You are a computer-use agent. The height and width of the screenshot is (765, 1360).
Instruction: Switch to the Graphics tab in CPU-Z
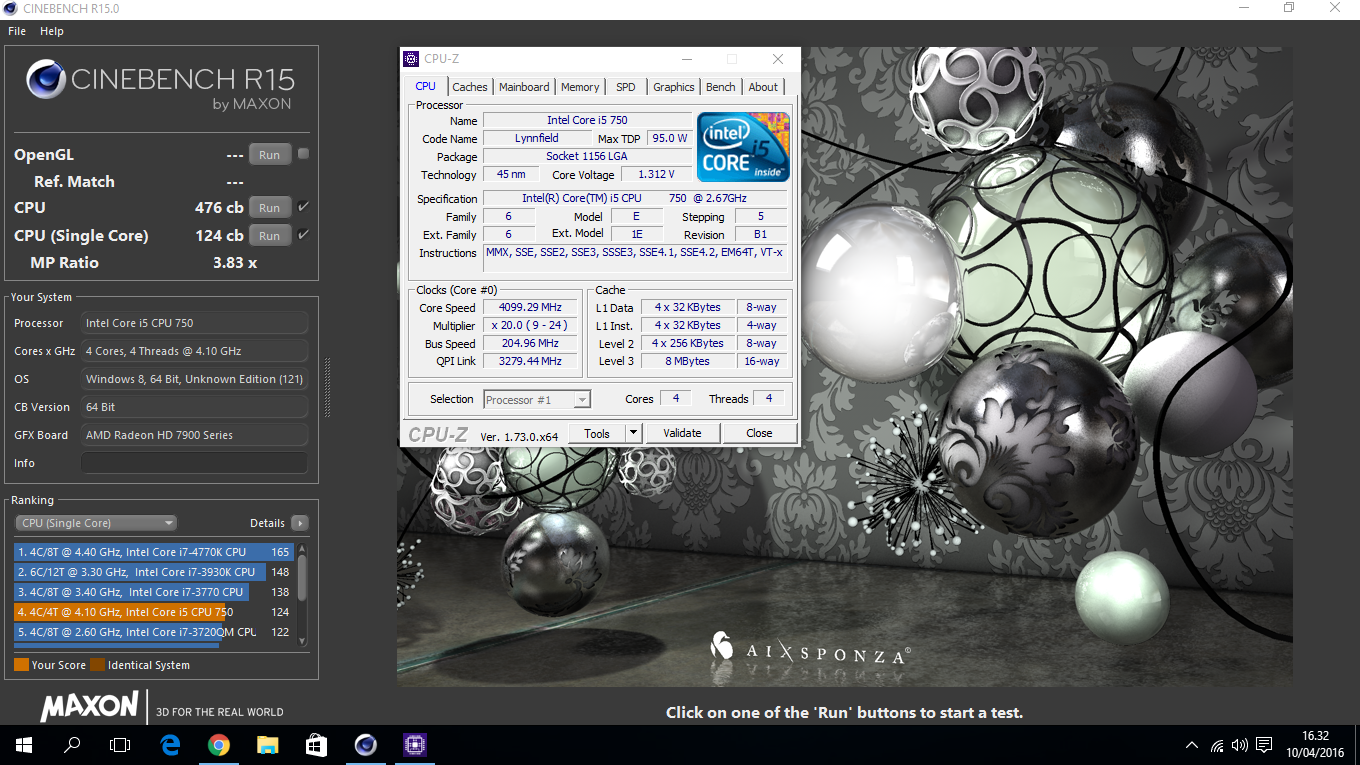674,87
